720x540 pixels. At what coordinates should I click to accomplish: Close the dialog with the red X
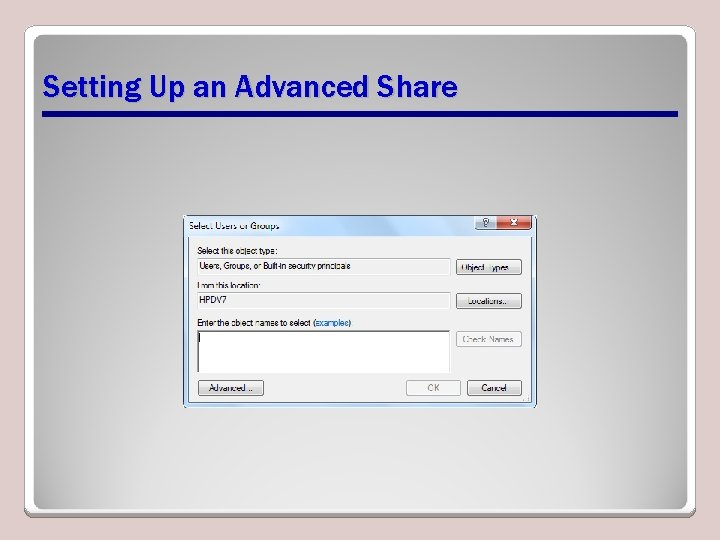click(x=514, y=223)
